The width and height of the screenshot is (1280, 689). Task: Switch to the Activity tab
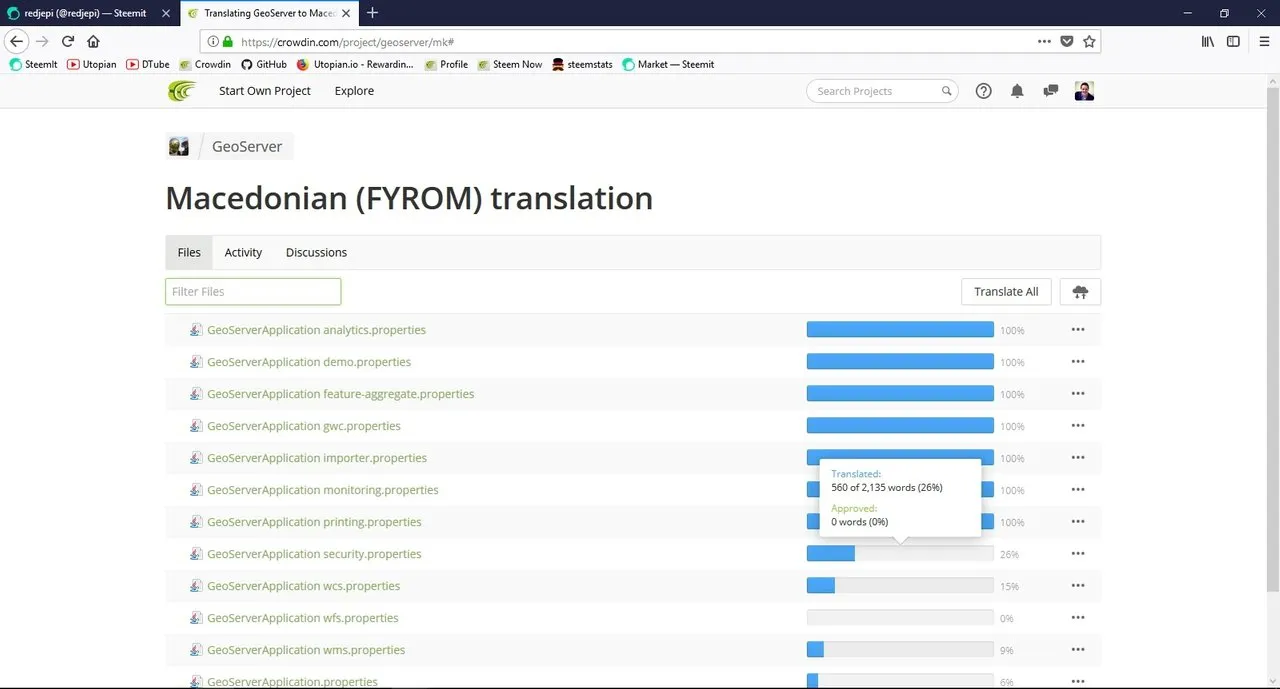pyautogui.click(x=243, y=252)
